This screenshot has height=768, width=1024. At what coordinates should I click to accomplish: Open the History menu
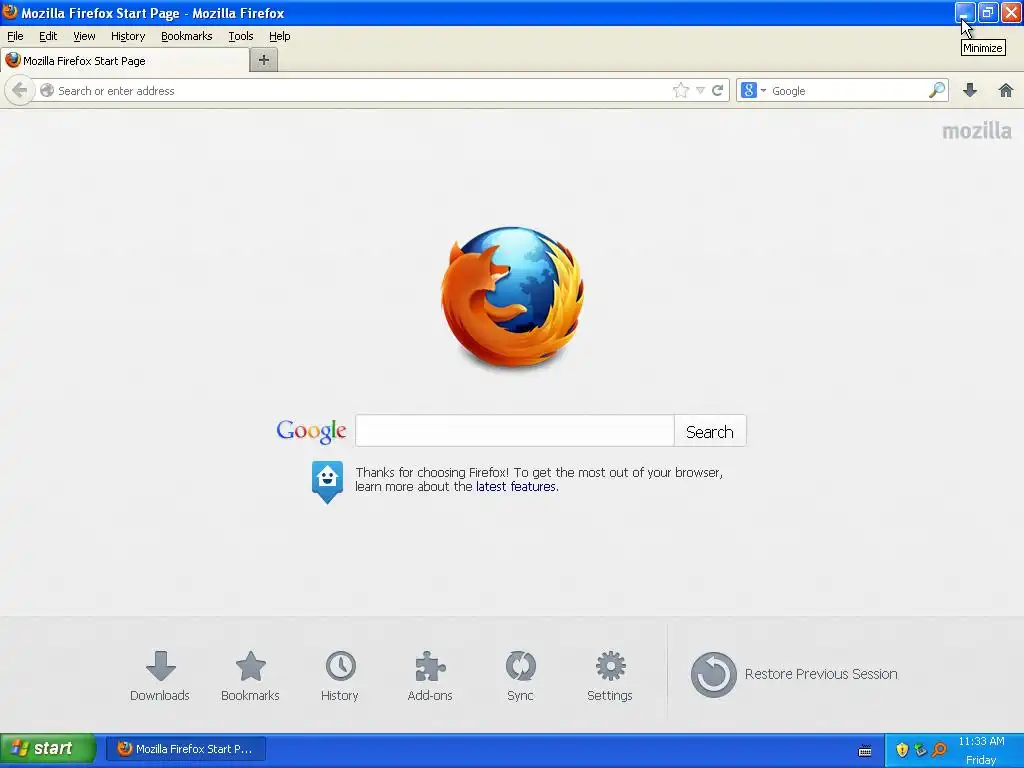127,36
